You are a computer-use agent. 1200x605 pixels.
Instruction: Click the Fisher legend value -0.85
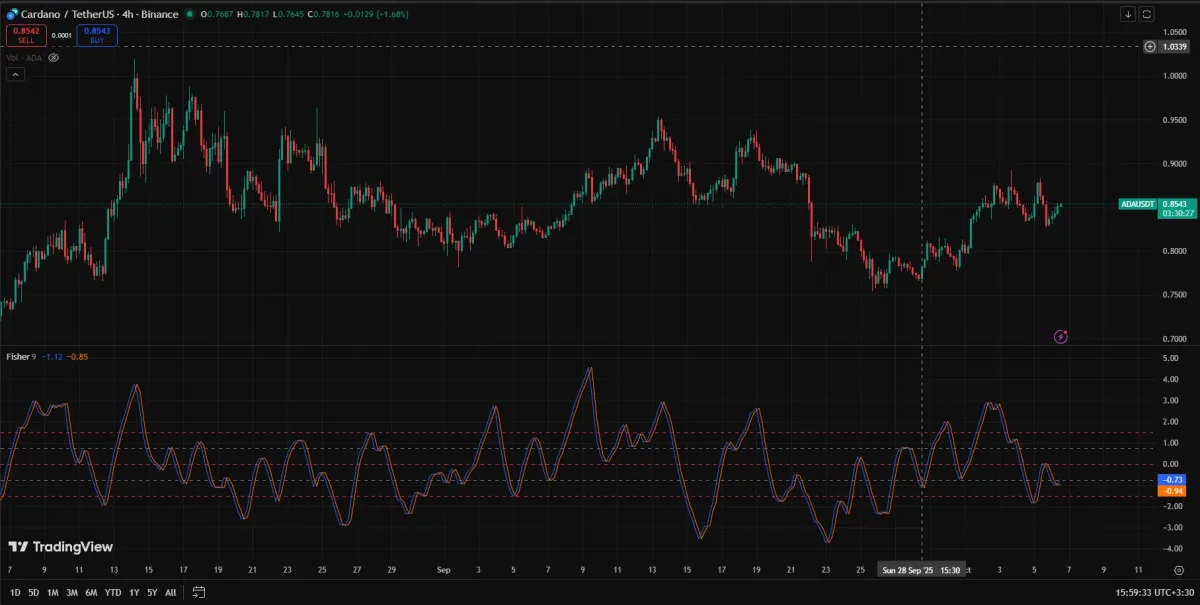77,356
